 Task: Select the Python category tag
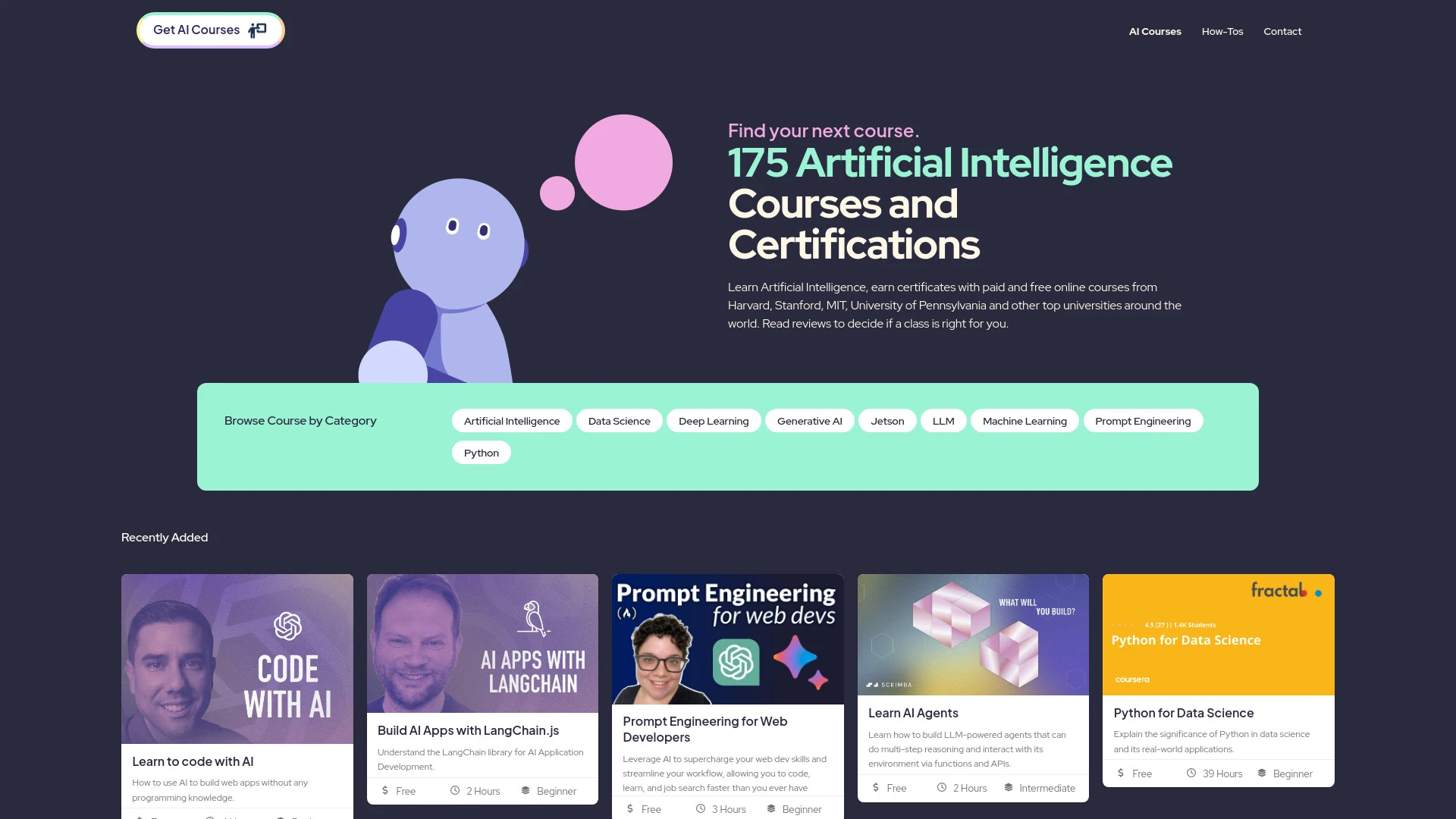click(x=481, y=452)
